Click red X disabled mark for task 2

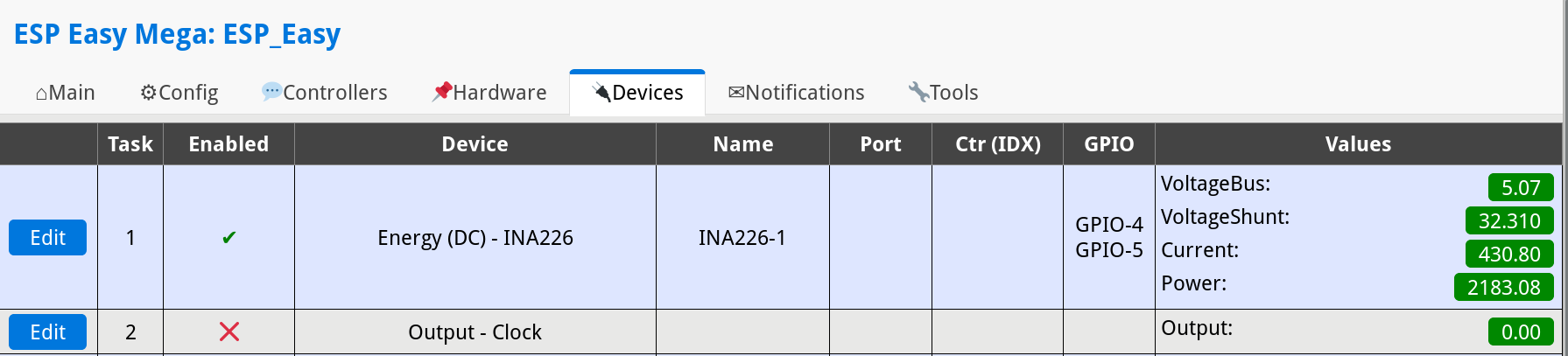click(229, 332)
